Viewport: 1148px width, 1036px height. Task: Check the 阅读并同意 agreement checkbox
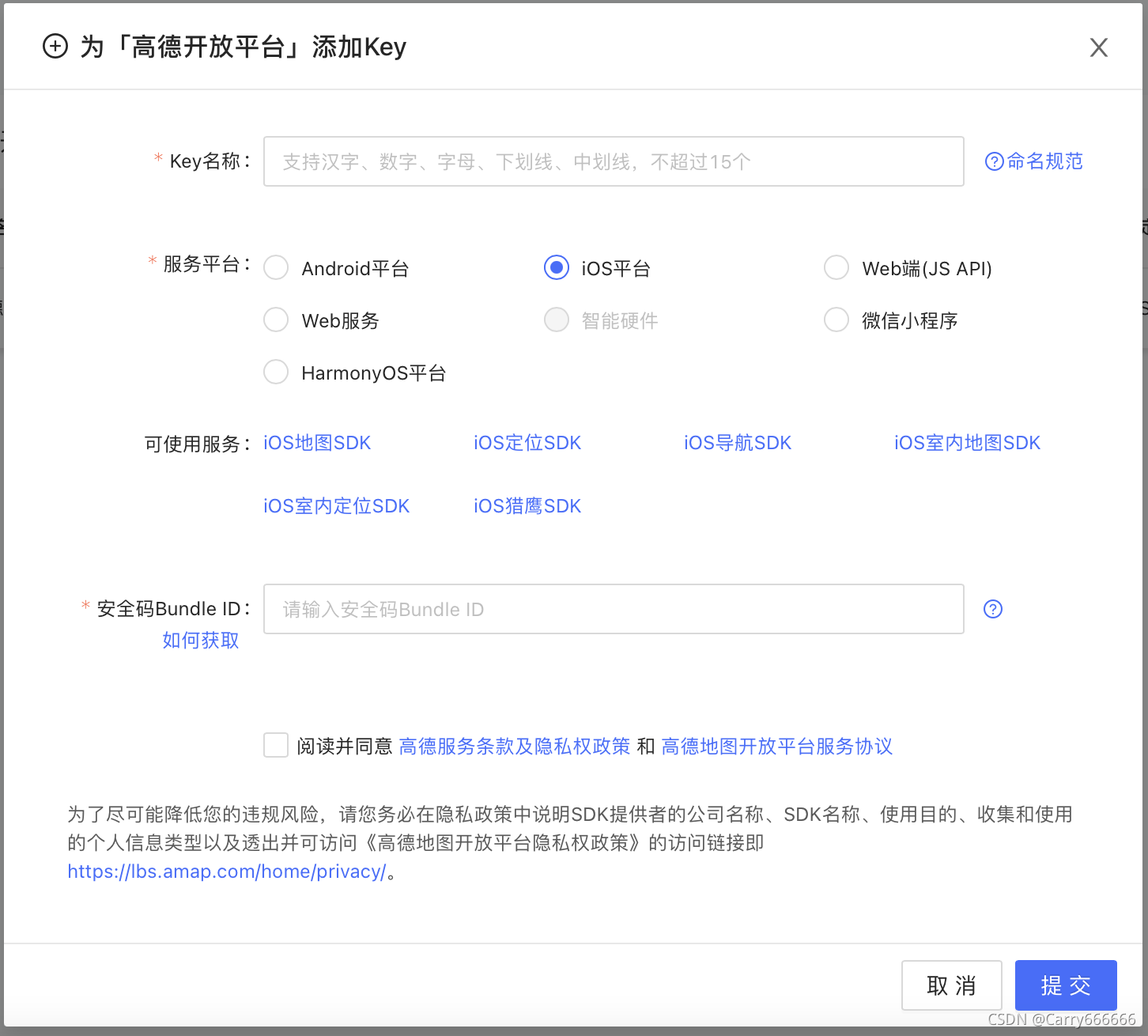pyautogui.click(x=275, y=745)
